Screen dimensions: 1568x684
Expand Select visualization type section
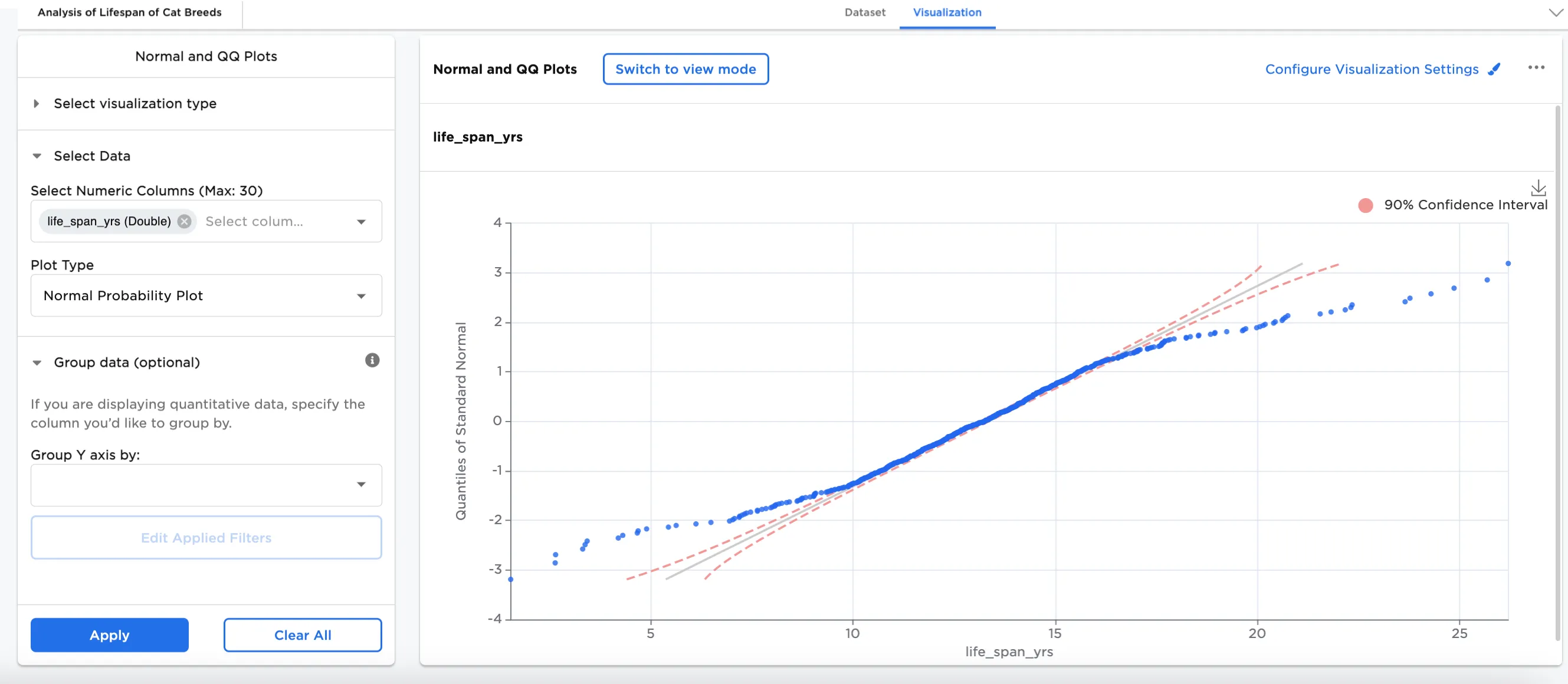(37, 104)
